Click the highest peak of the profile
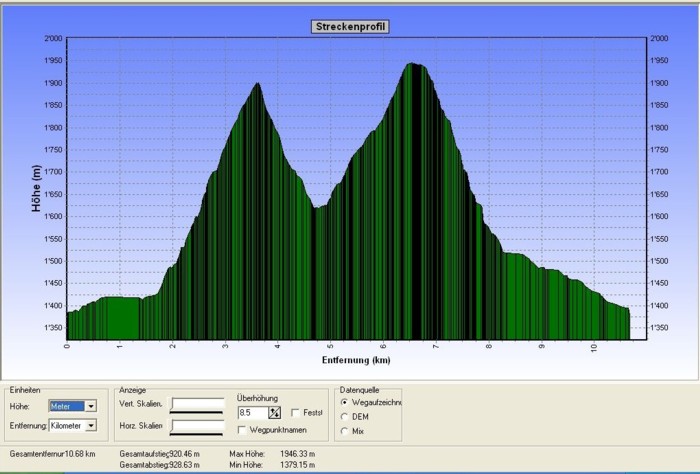Screen dimensions: 700x474 click(412, 65)
